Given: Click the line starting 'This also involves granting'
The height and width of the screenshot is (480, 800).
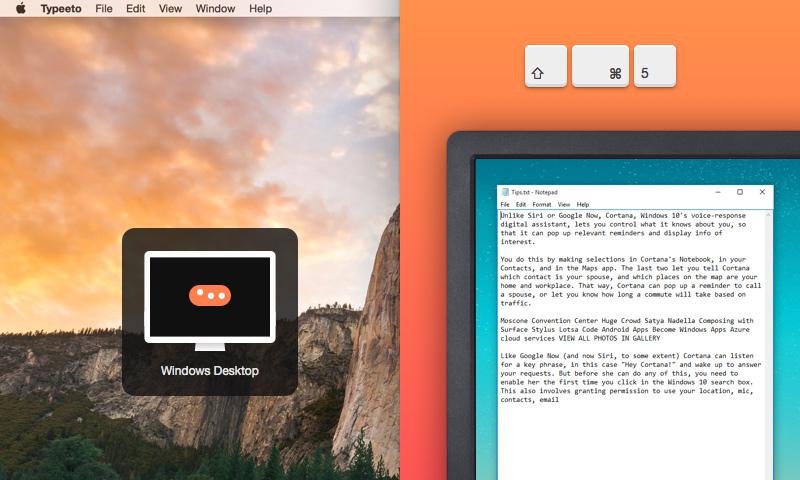Looking at the screenshot, I should point(627,391).
